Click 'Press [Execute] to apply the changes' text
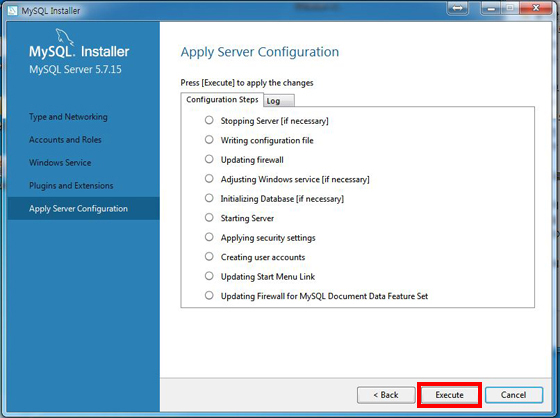560x418 pixels. (x=247, y=83)
